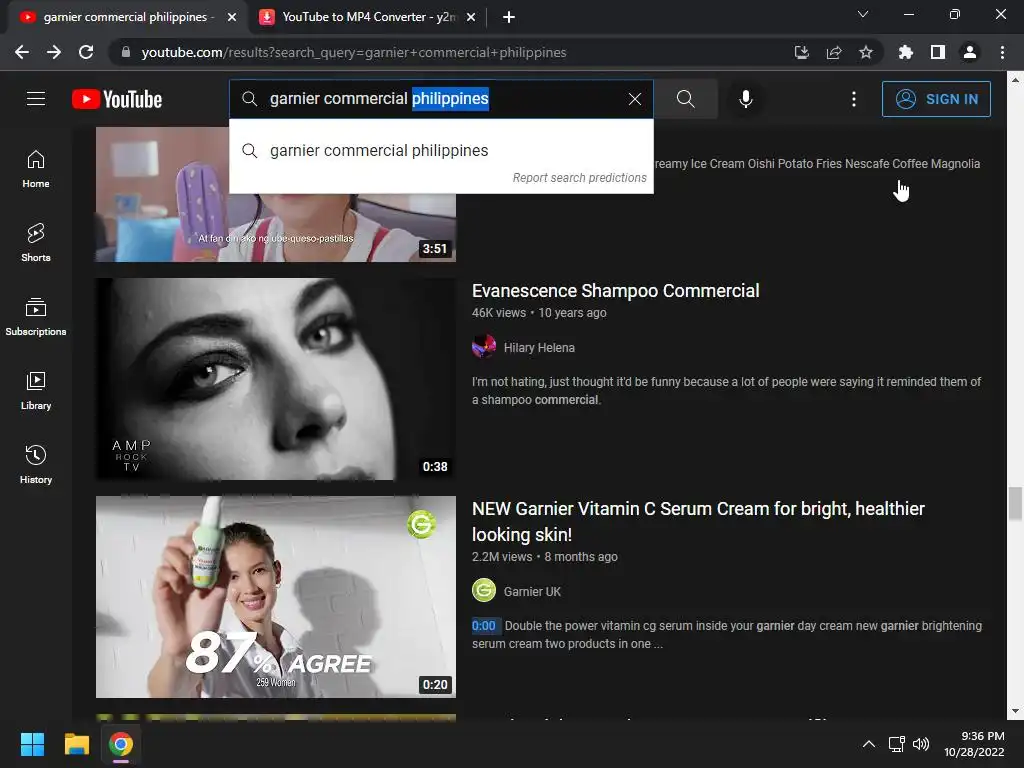The image size is (1024, 768).
Task: Open Subscriptions in the sidebar
Action: 36,317
